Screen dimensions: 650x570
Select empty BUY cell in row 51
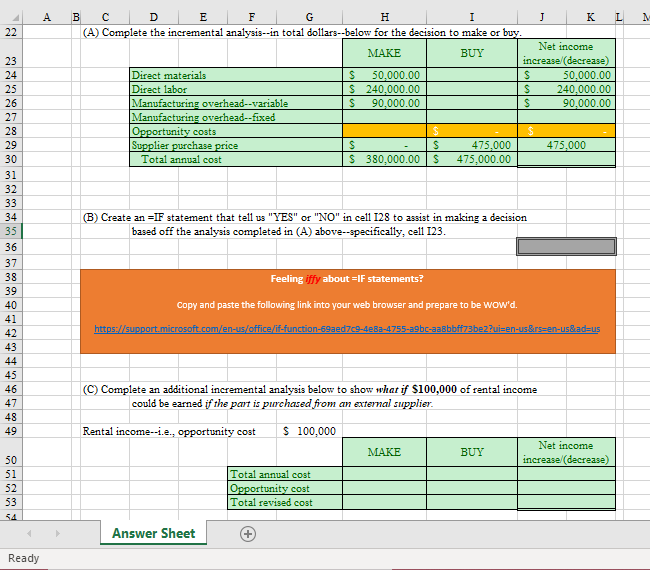472,474
